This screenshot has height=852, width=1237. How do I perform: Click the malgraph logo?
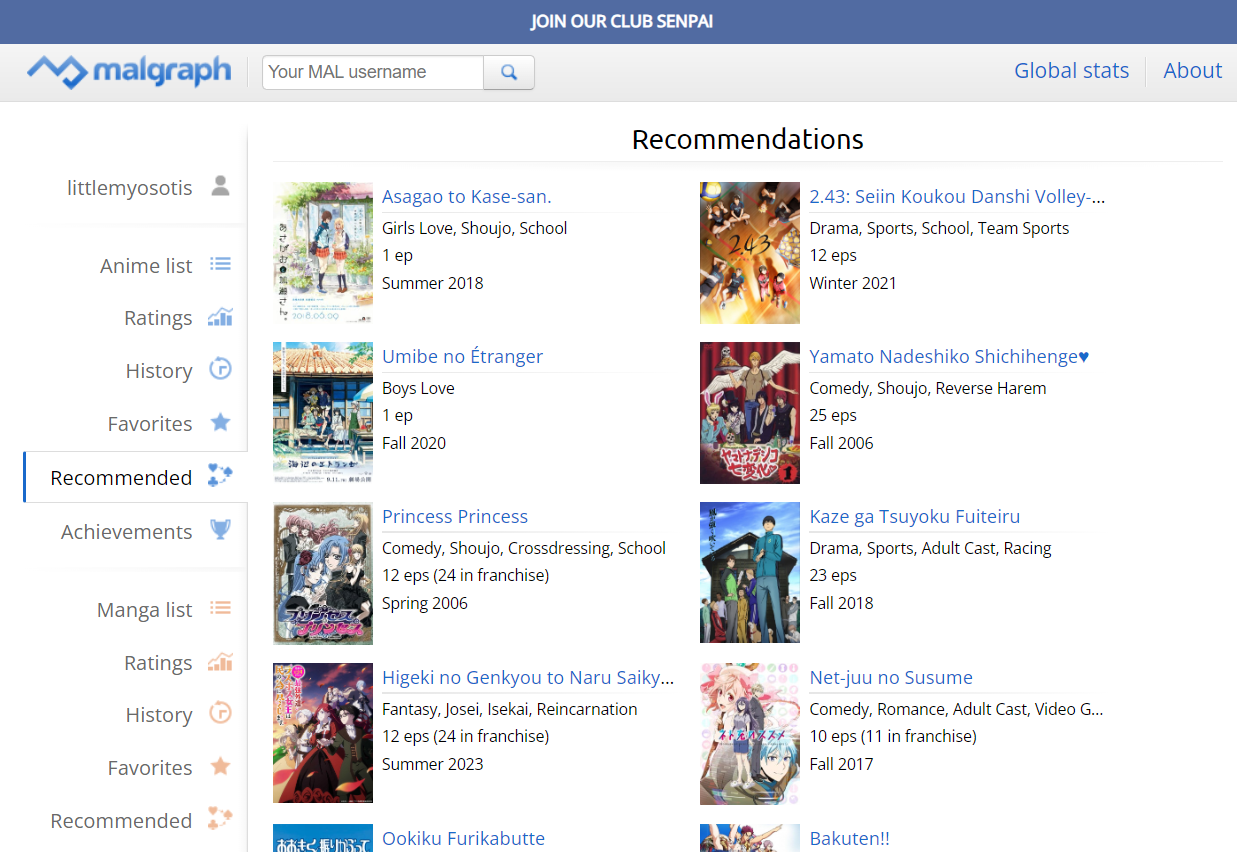[x=129, y=71]
